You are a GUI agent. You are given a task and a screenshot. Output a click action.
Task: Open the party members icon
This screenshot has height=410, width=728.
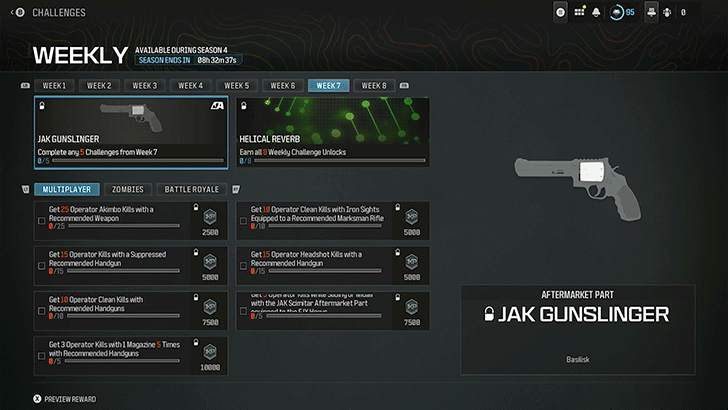point(651,13)
